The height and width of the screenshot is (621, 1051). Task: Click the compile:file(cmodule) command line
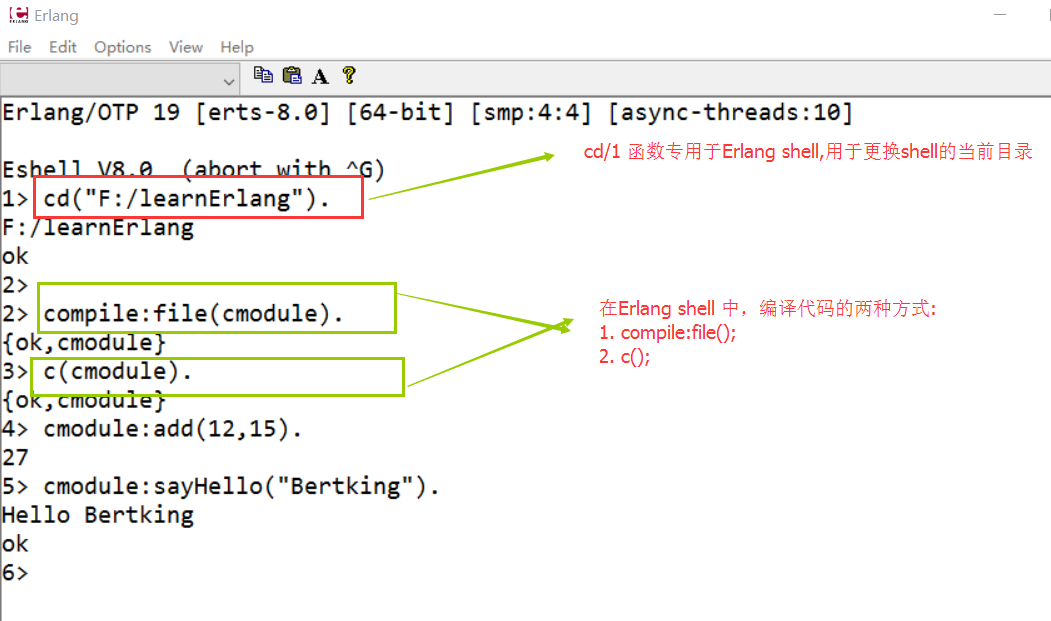(193, 314)
